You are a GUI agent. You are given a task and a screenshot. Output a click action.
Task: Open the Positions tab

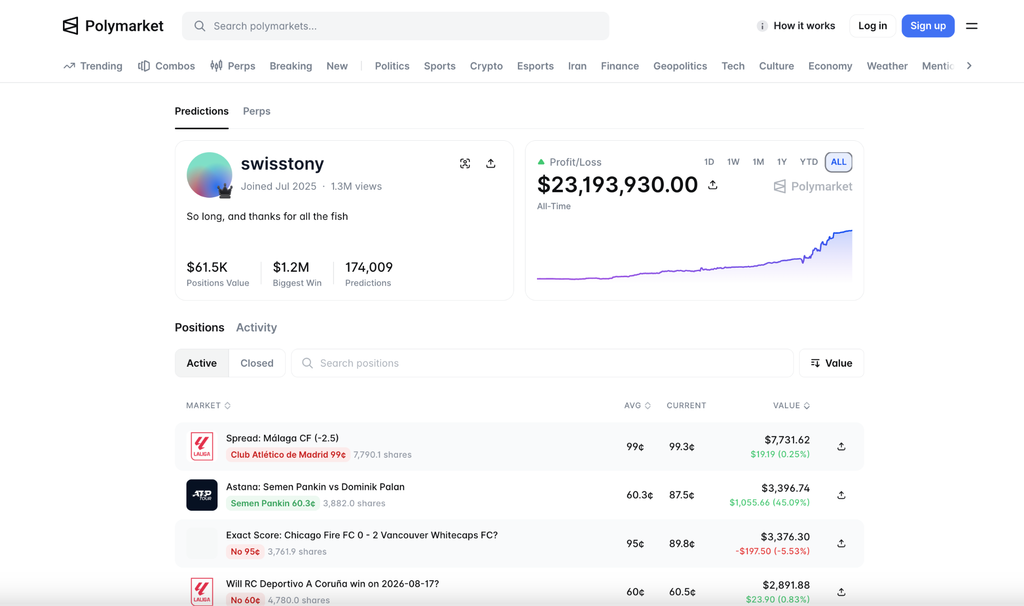click(199, 327)
